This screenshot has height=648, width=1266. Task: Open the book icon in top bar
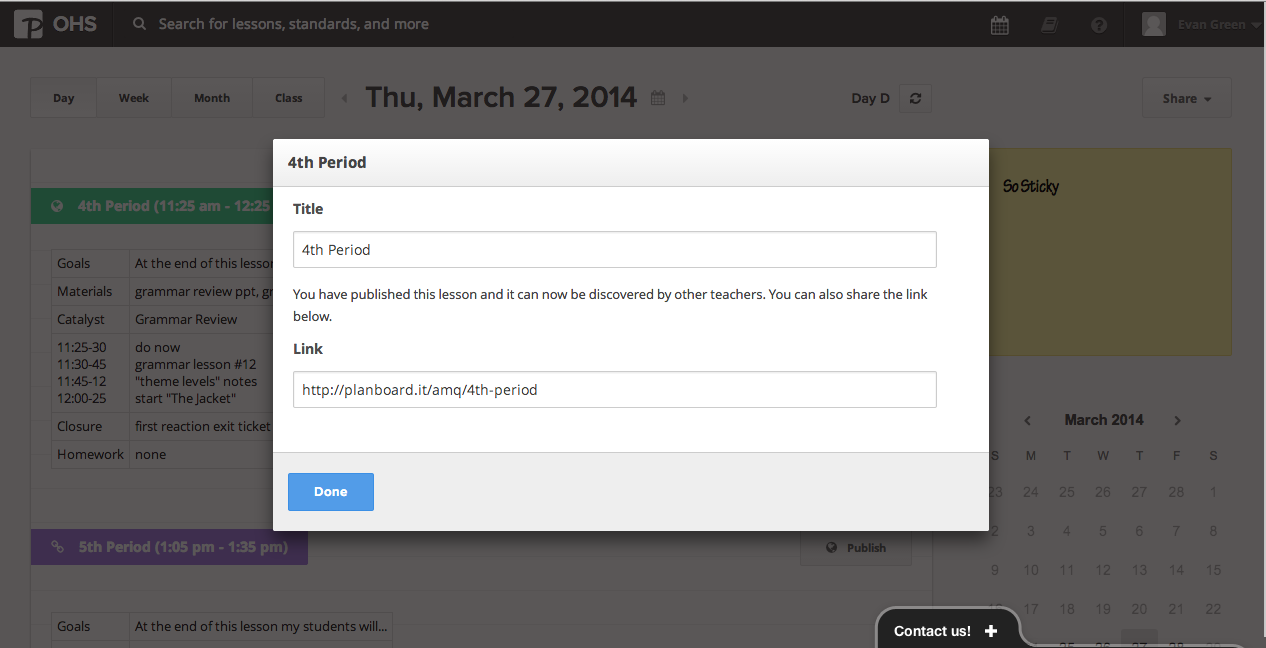pos(1049,25)
